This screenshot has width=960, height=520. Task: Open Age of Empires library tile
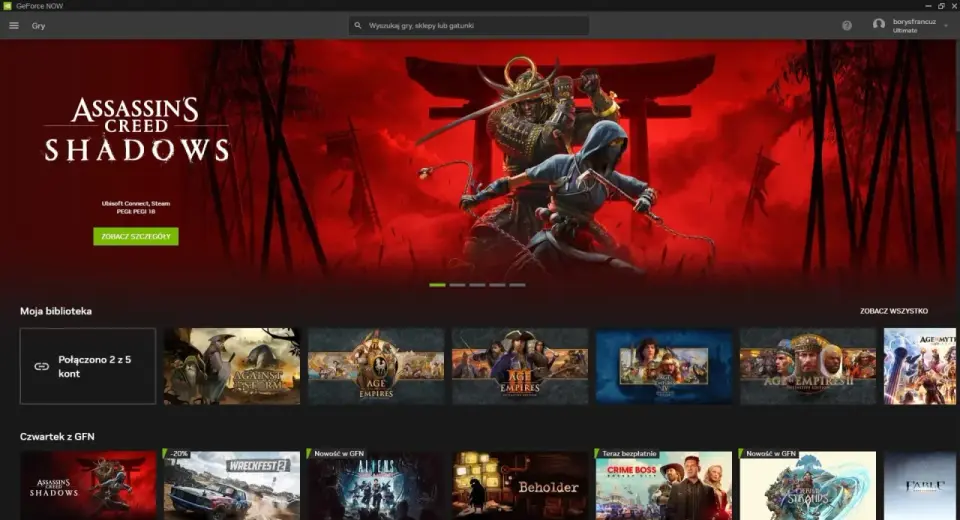pyautogui.click(x=376, y=366)
